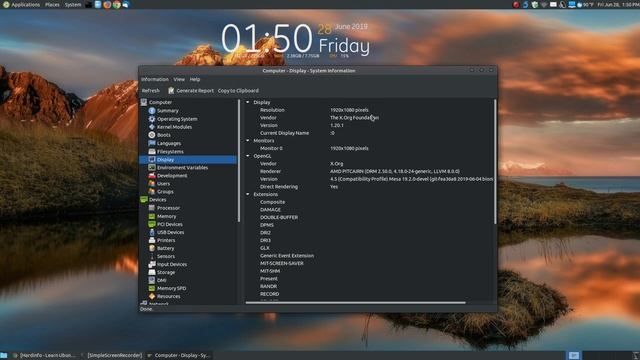Select the 'MIT-SCREEN-SAVER' extension row

369,263
